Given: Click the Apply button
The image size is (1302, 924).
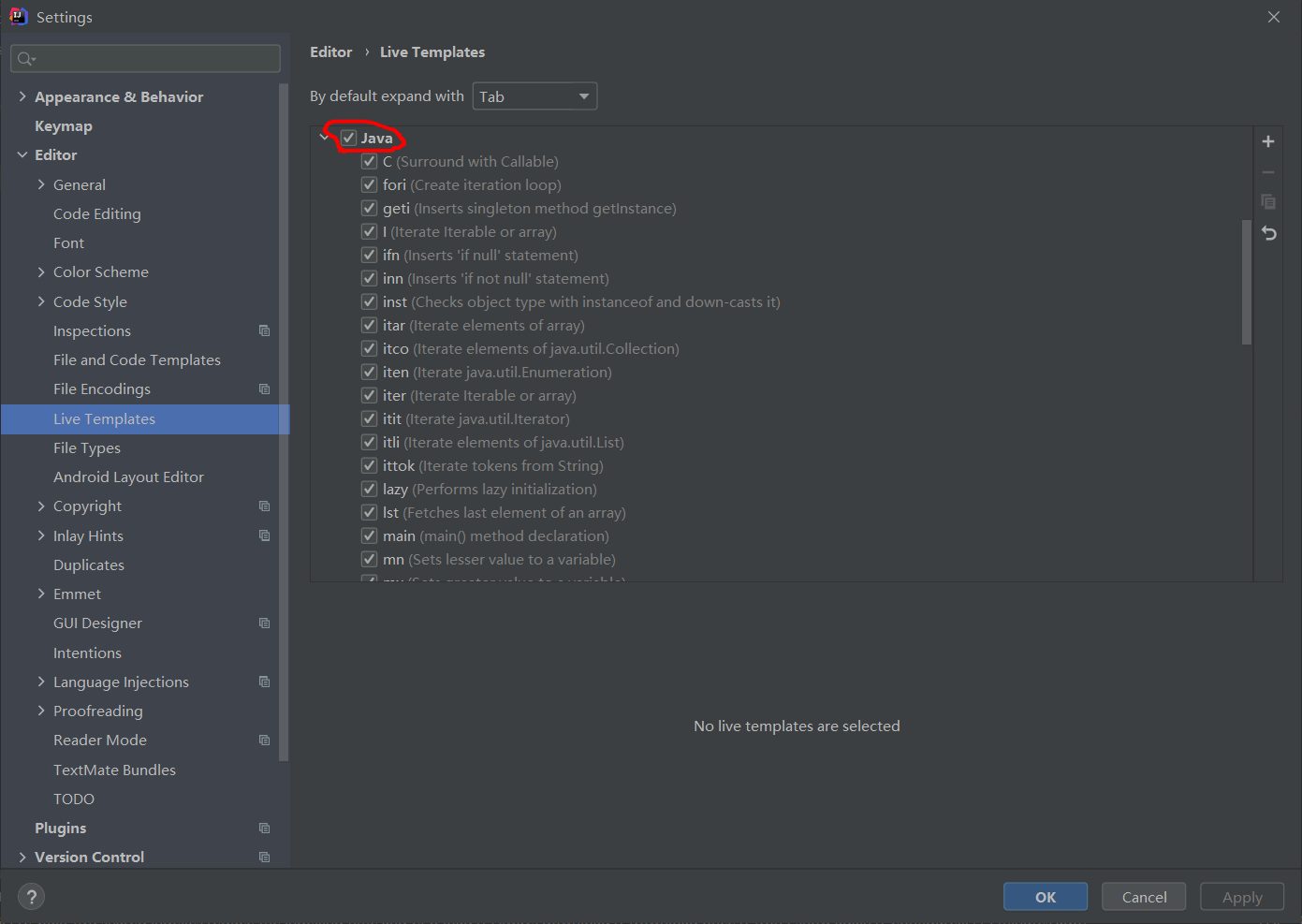Looking at the screenshot, I should coord(1242,897).
